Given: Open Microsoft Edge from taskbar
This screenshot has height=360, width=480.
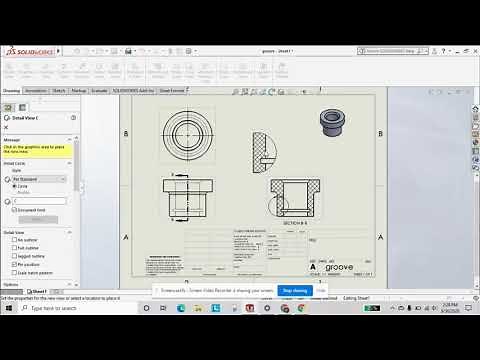Looking at the screenshot, I should pyautogui.click(x=181, y=308).
